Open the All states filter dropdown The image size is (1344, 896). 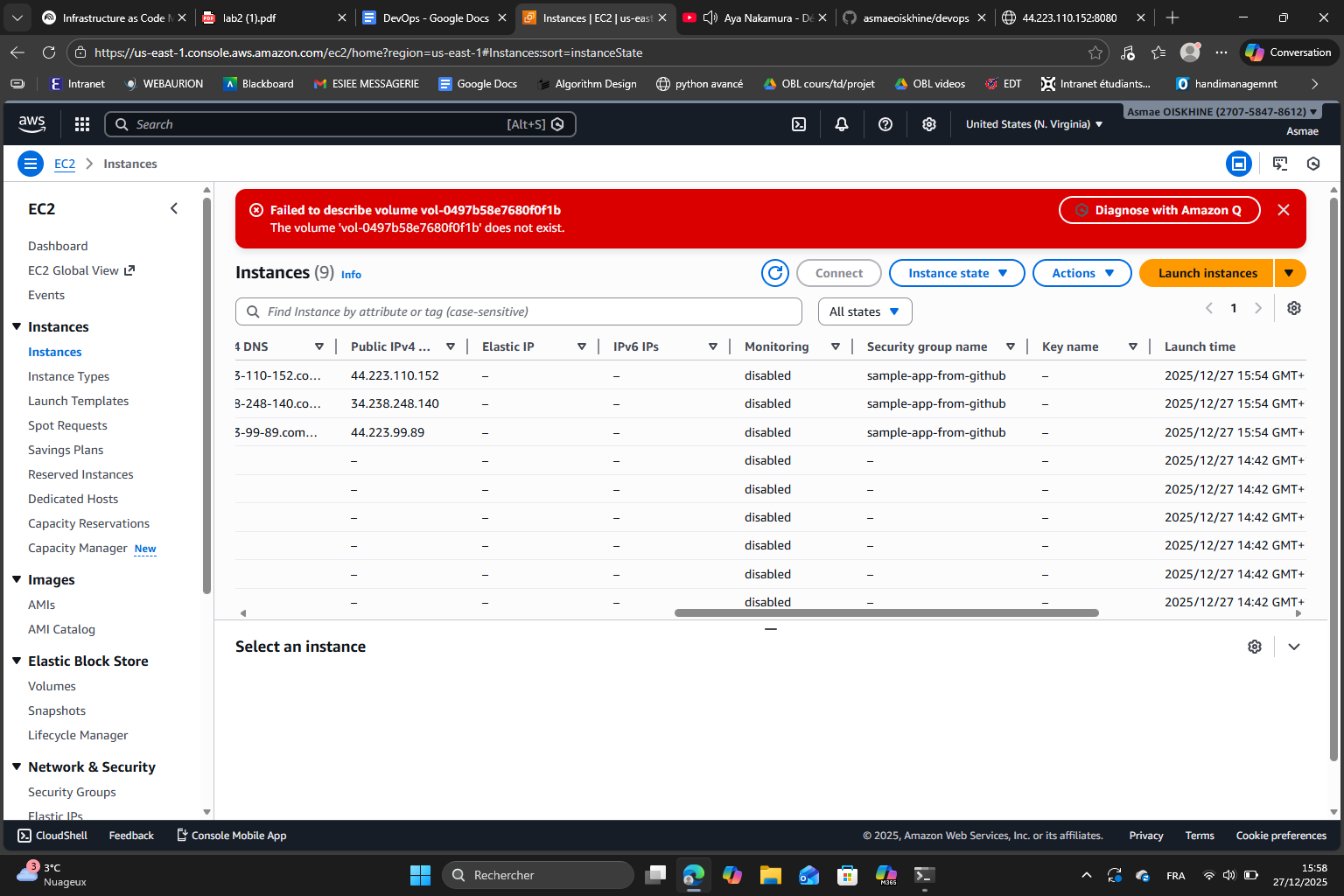[864, 311]
